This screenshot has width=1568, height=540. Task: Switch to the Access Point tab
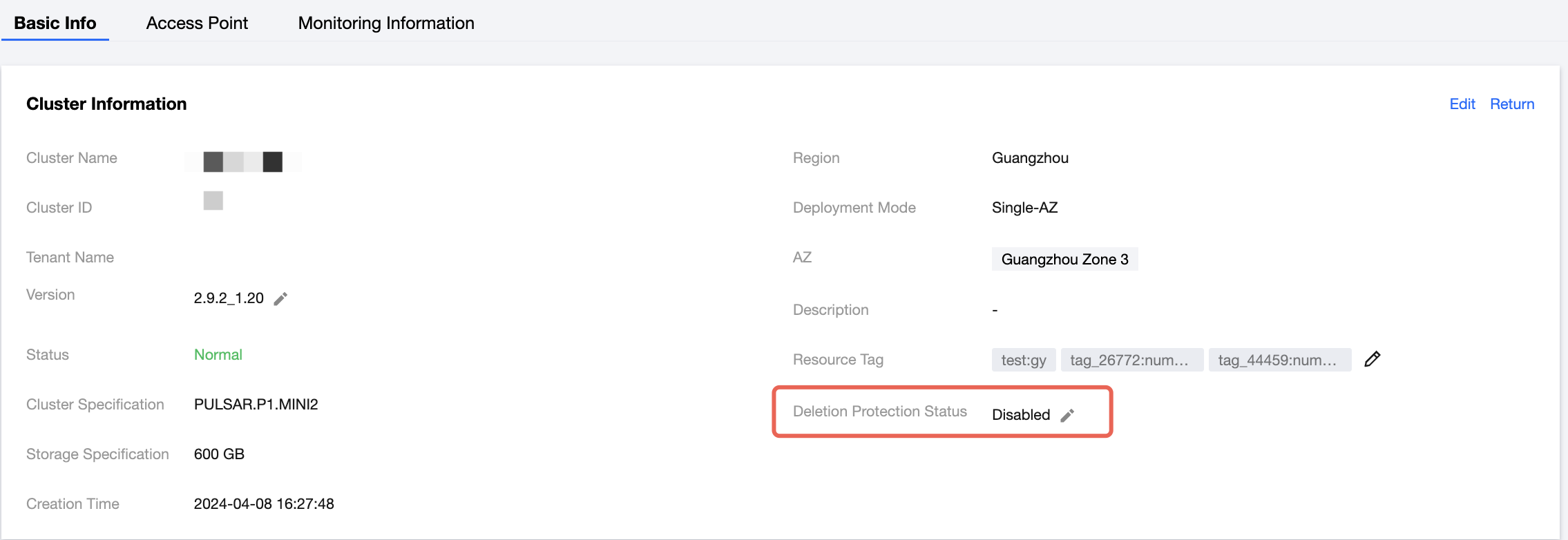(x=197, y=23)
